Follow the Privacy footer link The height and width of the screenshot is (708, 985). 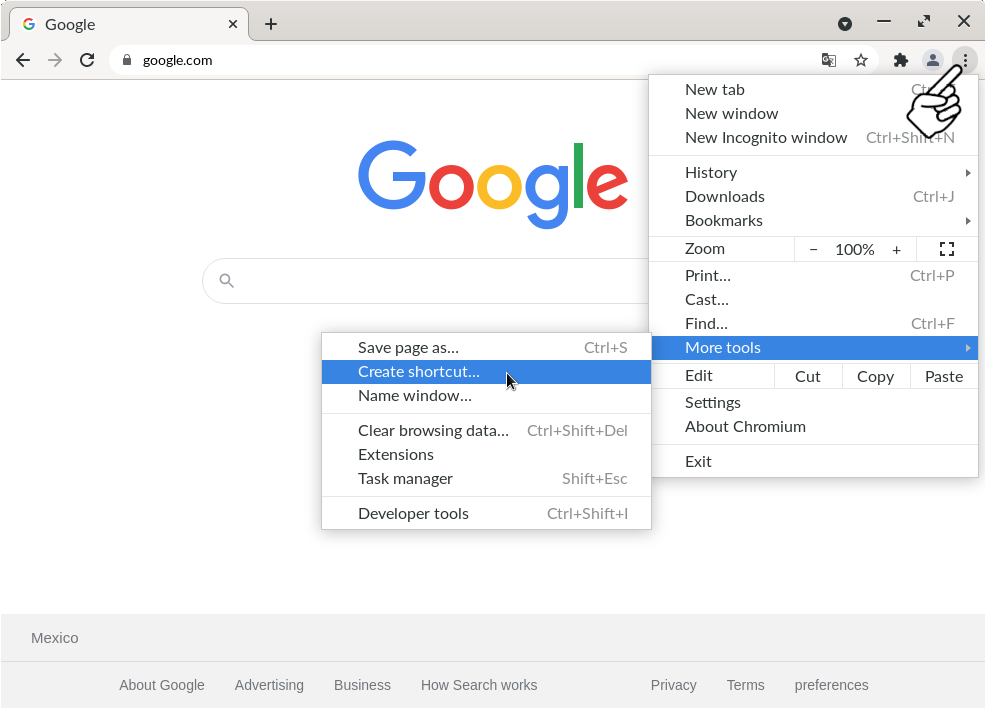pos(673,685)
